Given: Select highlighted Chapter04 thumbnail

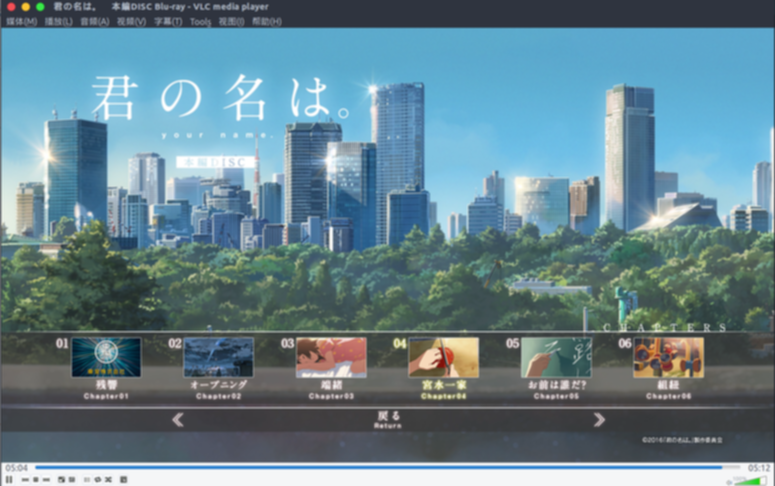Looking at the screenshot, I should tap(443, 357).
